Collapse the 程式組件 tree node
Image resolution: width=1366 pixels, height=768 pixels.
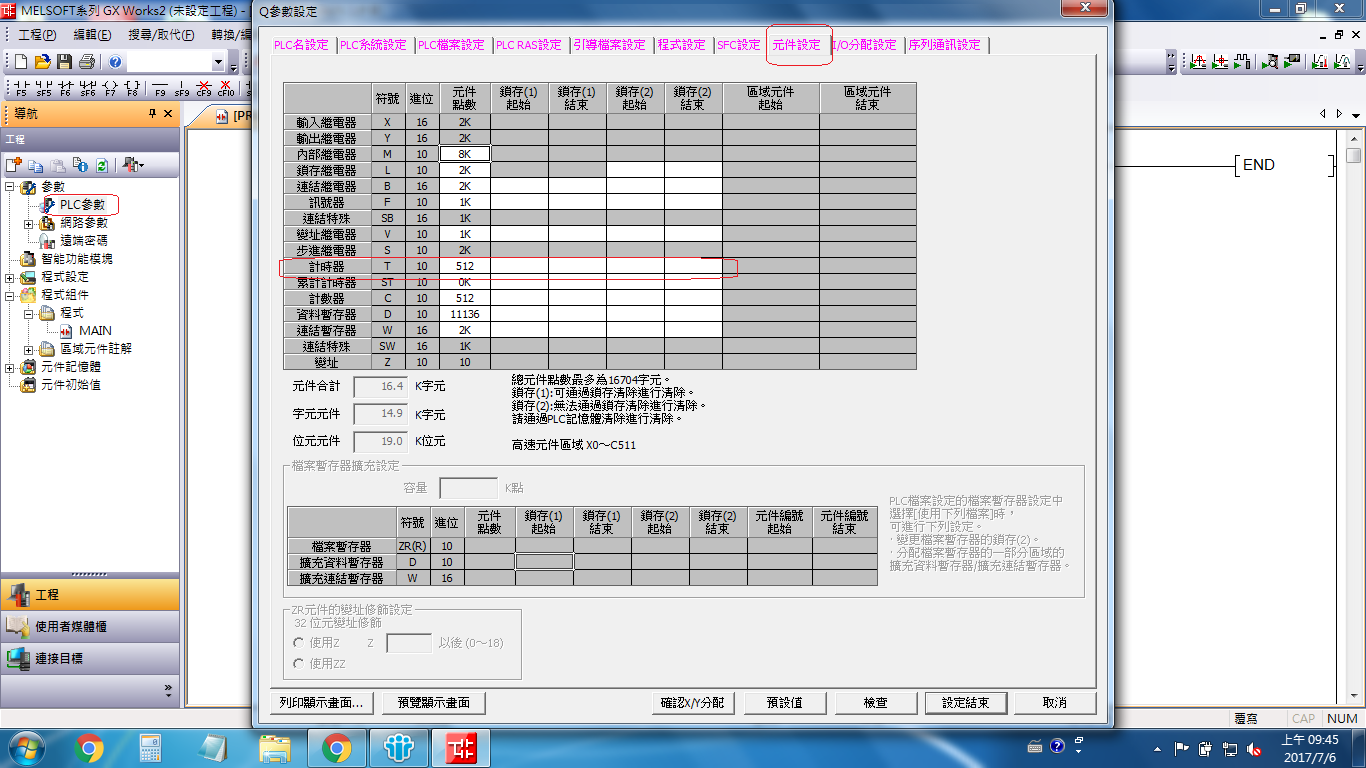10,295
